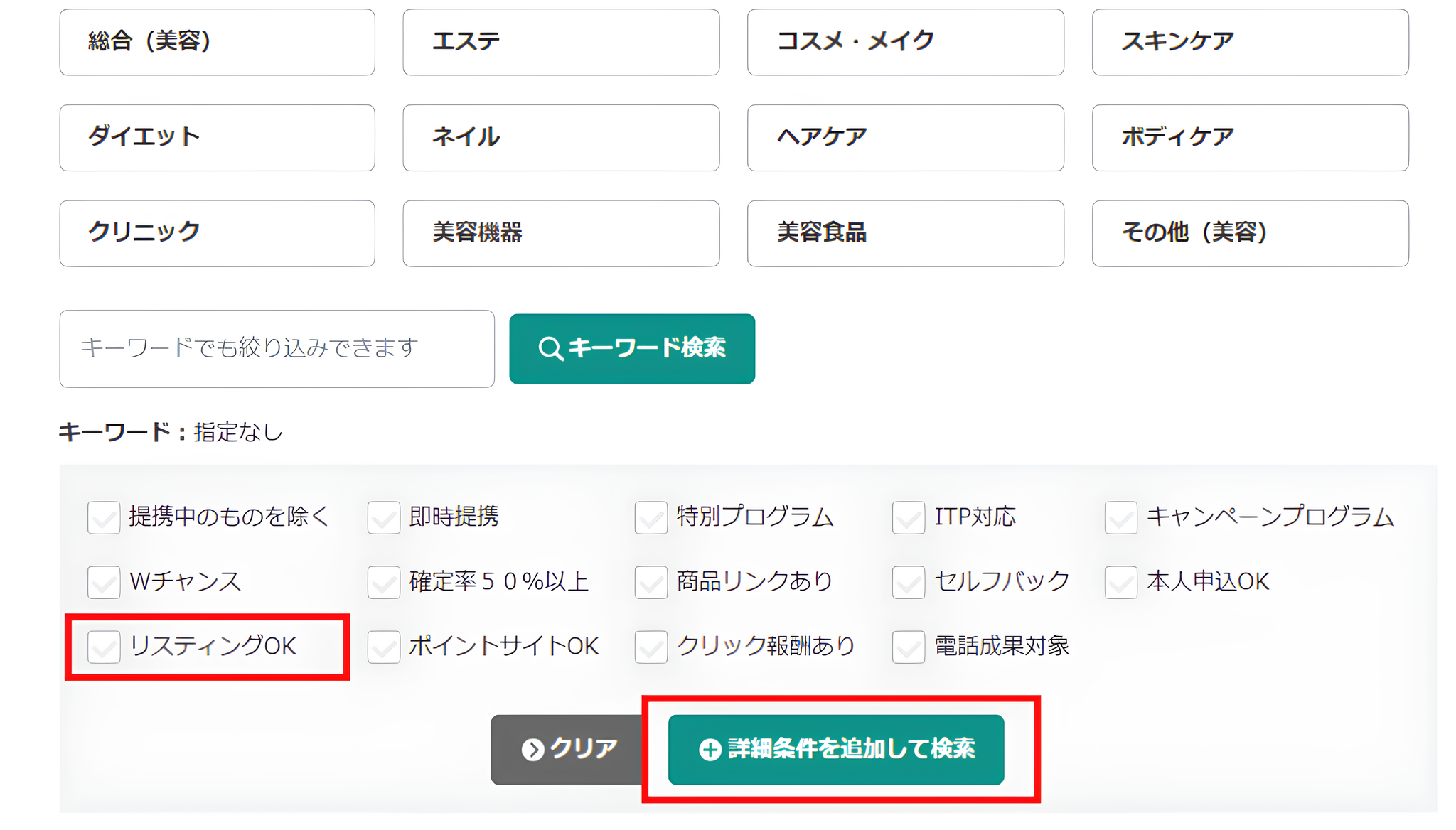Select the 美容食品 category
Image resolution: width=1456 pixels, height=830 pixels.
[905, 233]
